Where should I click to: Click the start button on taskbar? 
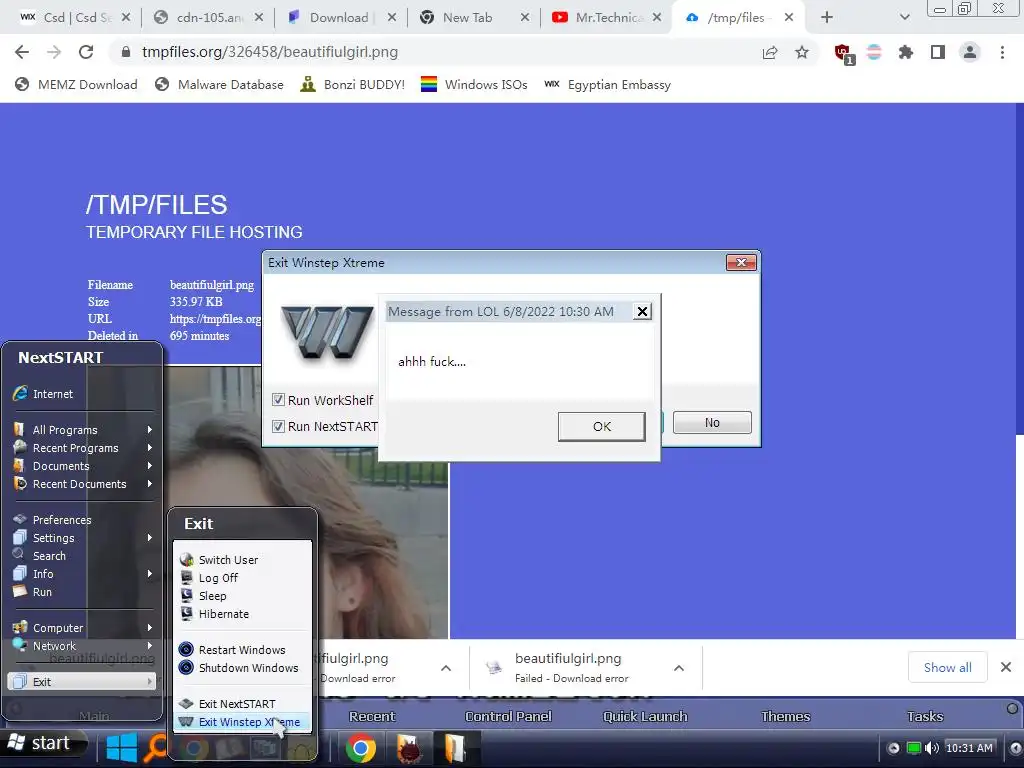click(44, 743)
